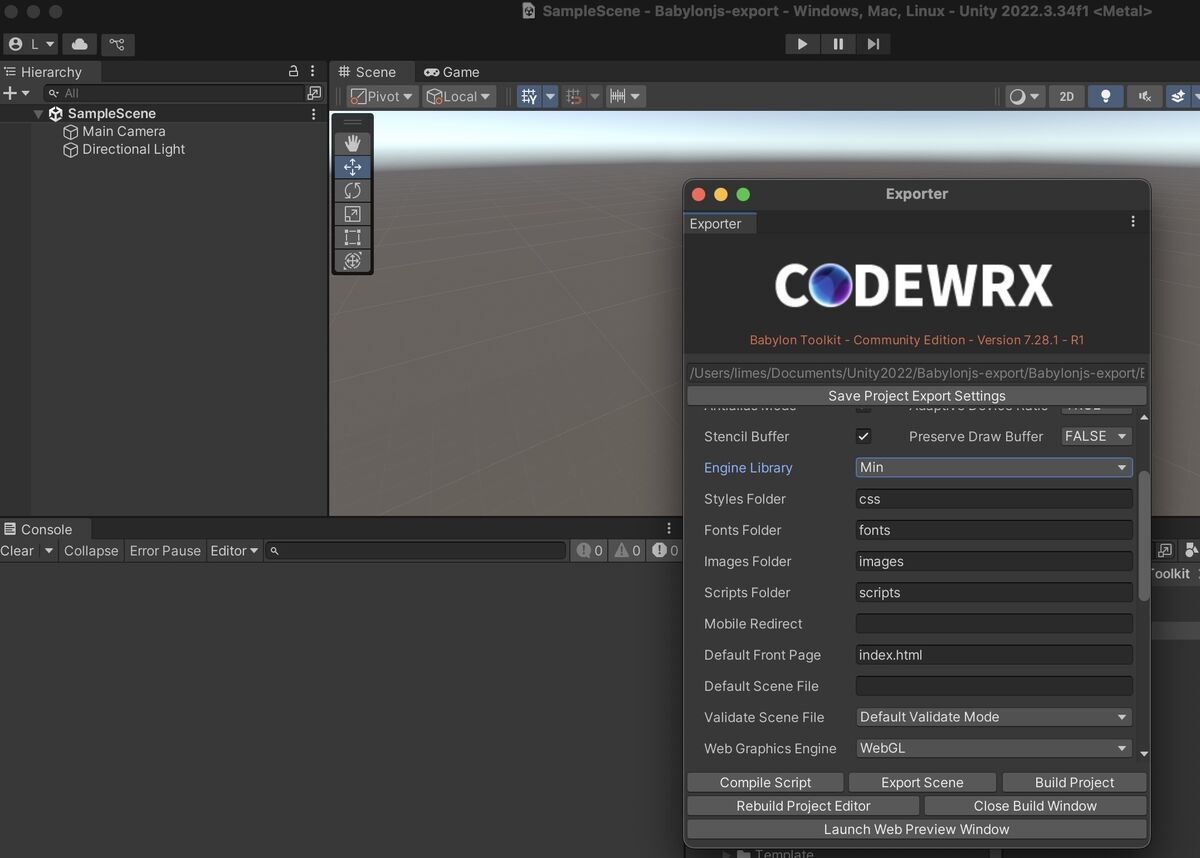The image size is (1200, 858).
Task: Select the Move tool in Scene
Action: coord(352,167)
